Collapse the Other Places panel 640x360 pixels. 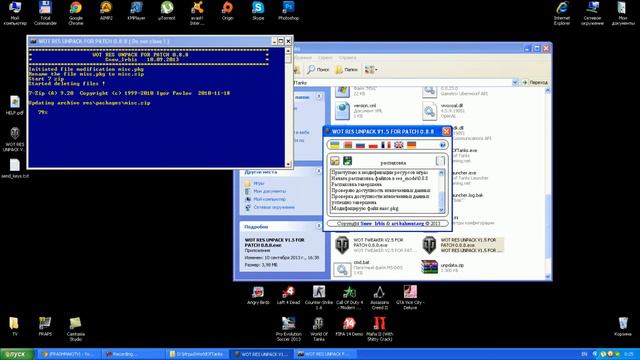318,172
